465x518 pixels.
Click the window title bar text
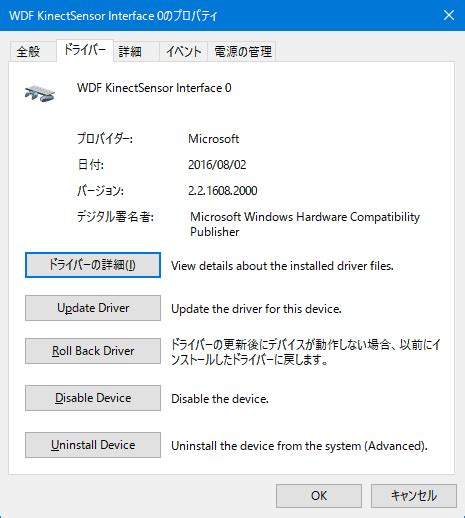113,16
